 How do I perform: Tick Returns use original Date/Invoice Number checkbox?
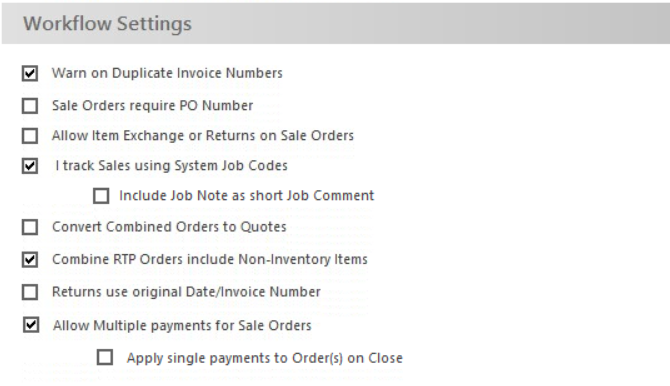(x=30, y=292)
